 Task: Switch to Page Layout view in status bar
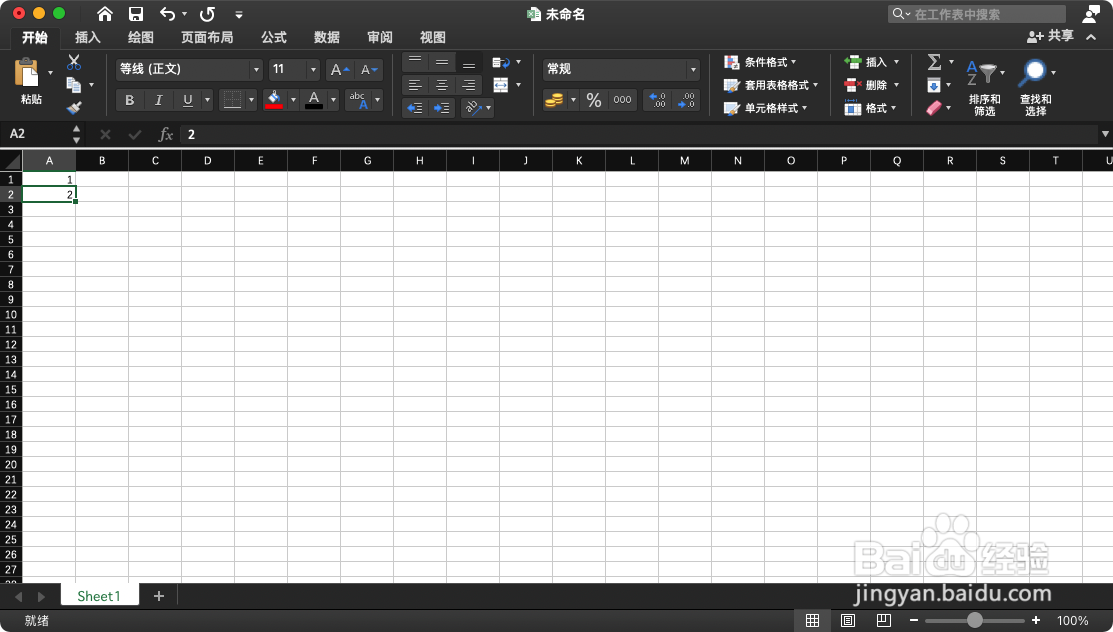[848, 621]
